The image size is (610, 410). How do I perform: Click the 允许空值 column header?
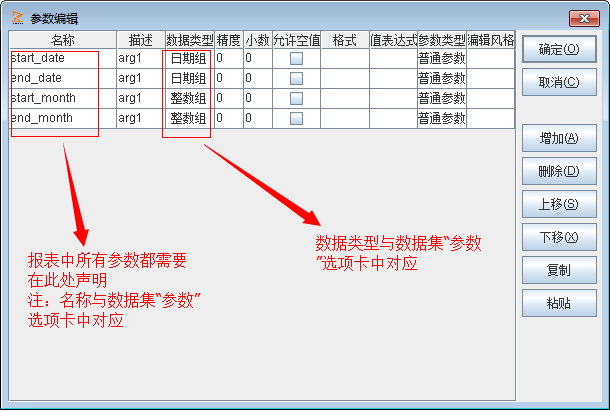tap(296, 40)
